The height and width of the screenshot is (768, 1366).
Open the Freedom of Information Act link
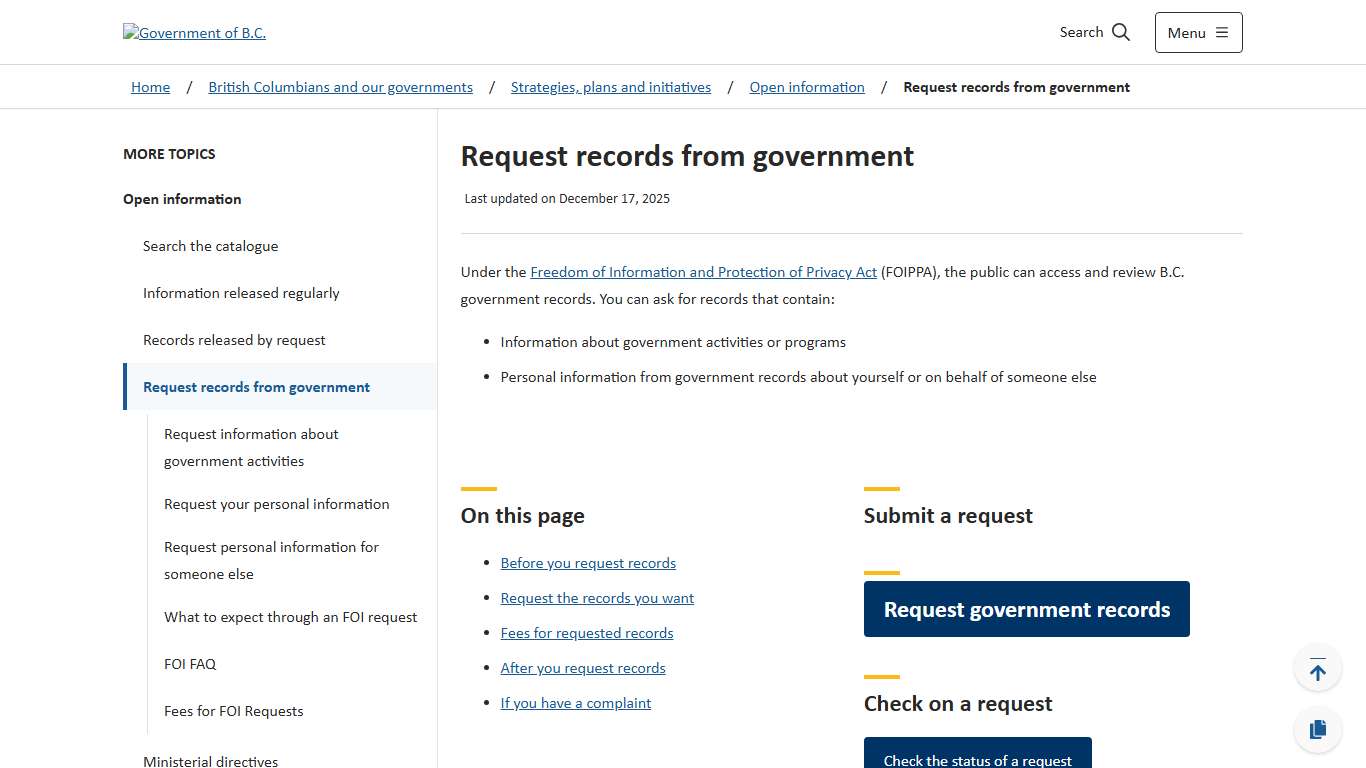[703, 272]
